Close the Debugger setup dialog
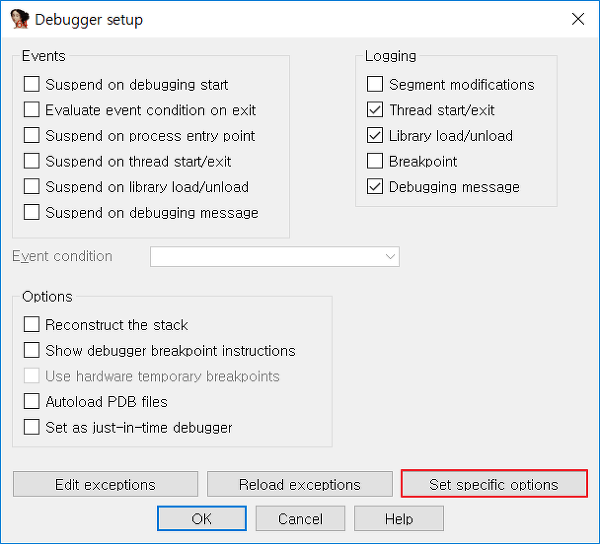 (x=578, y=19)
